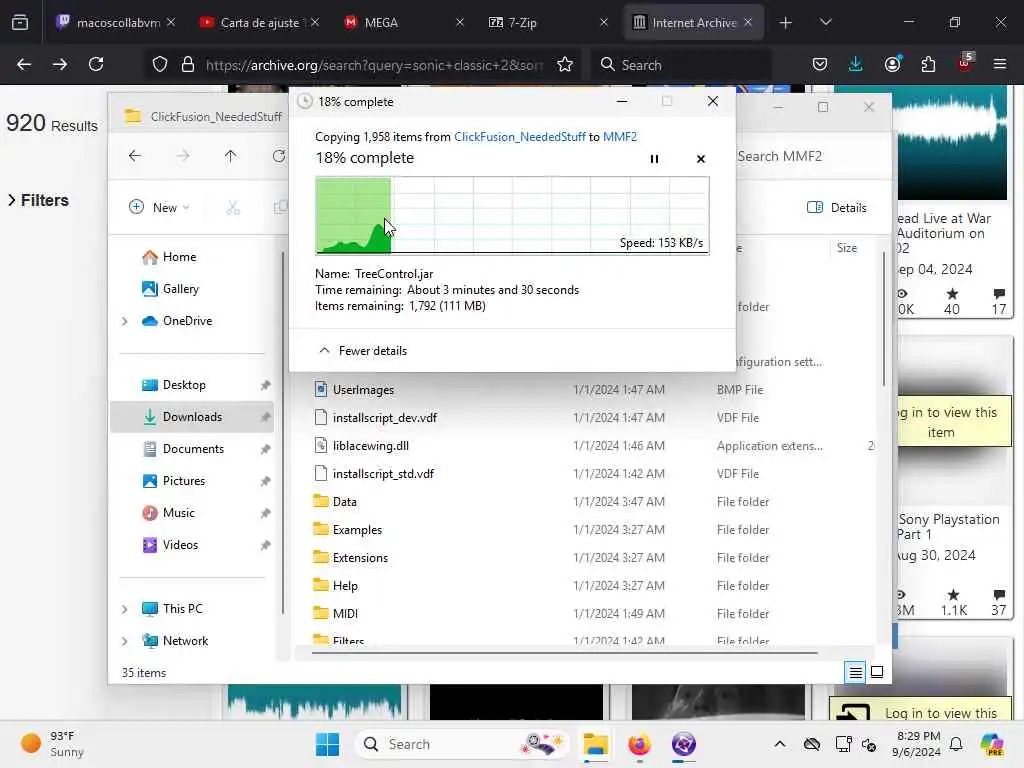Screen dimensions: 1024x768
Task: Collapse the dialog with Fewer details
Action: [x=362, y=351]
